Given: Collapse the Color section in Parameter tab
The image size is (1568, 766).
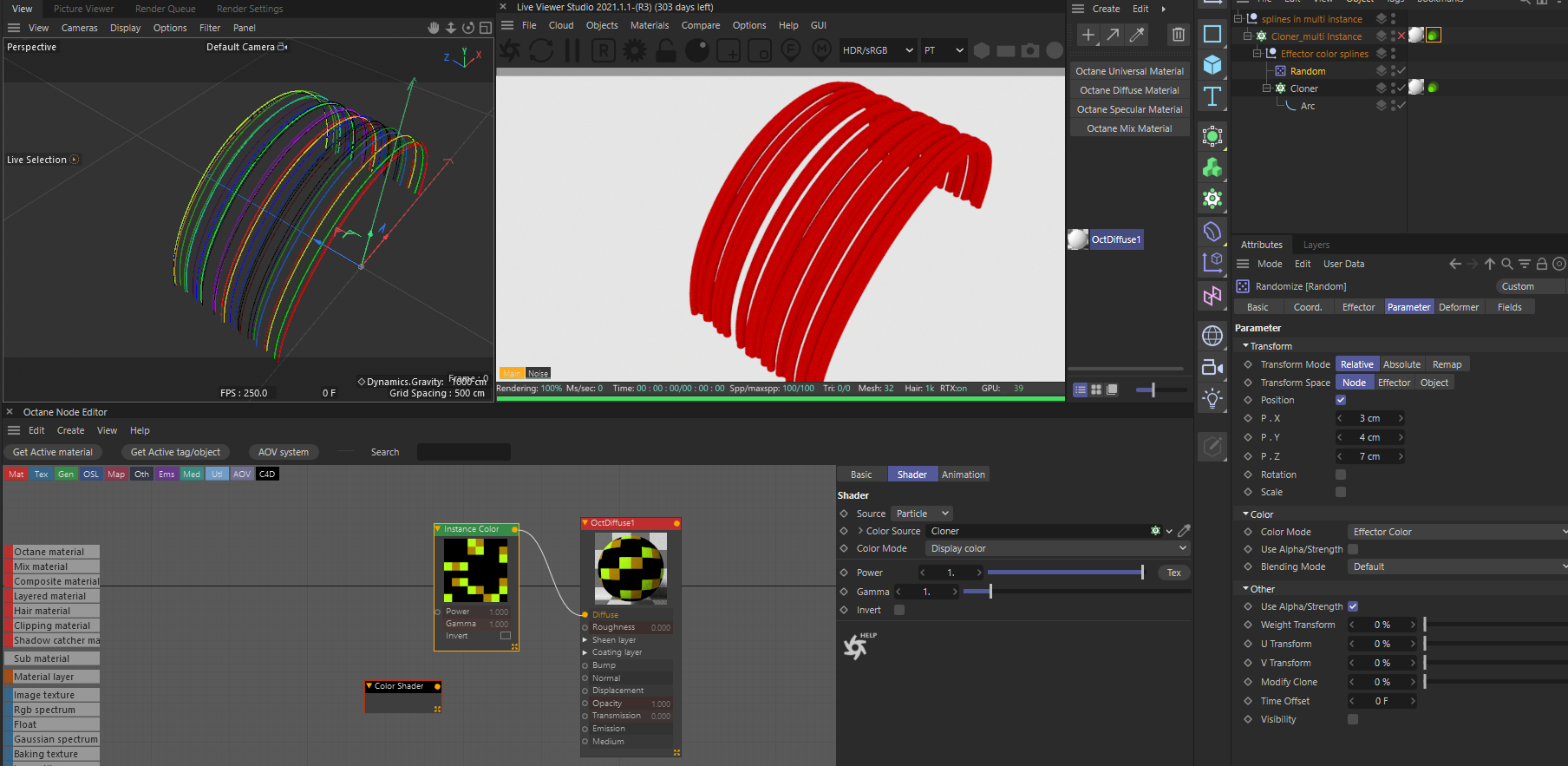Looking at the screenshot, I should pyautogui.click(x=1245, y=514).
